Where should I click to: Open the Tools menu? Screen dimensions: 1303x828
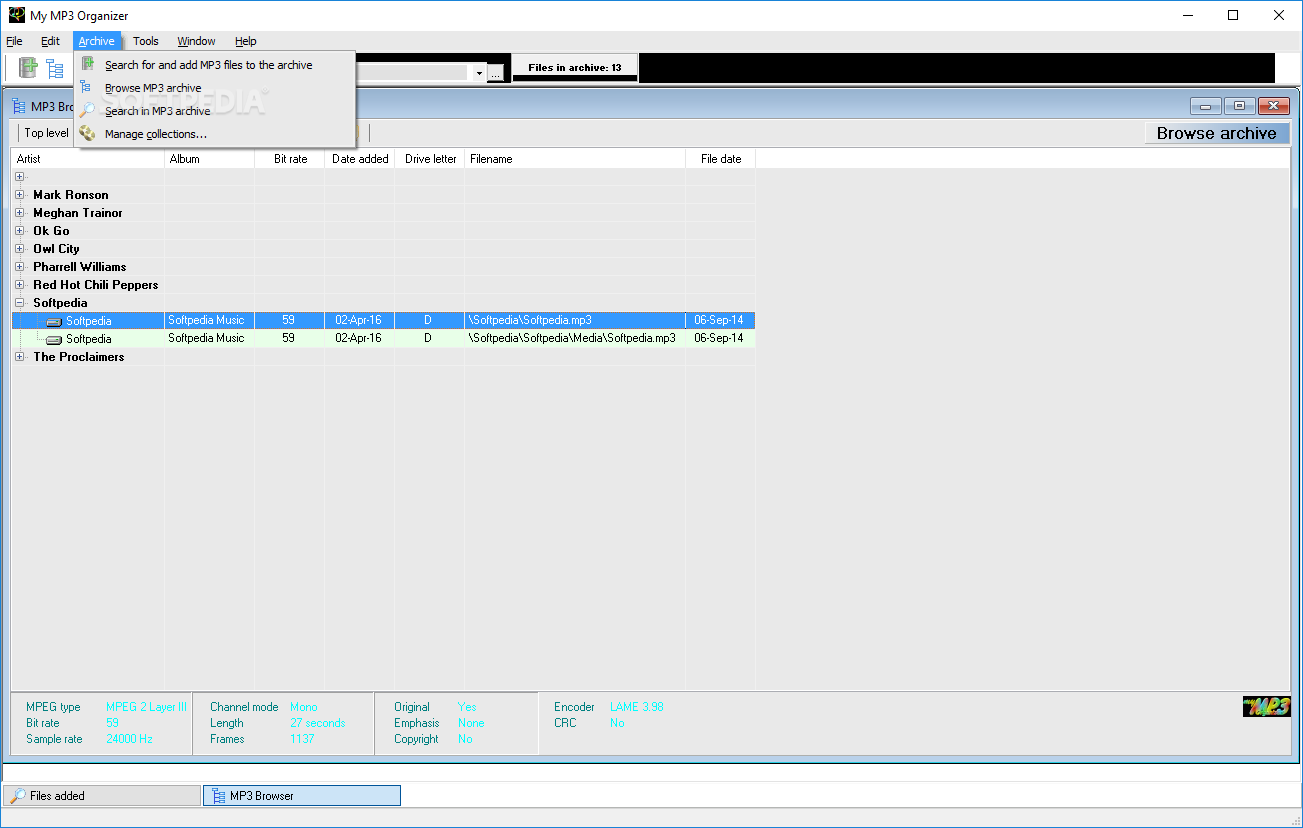click(x=146, y=41)
